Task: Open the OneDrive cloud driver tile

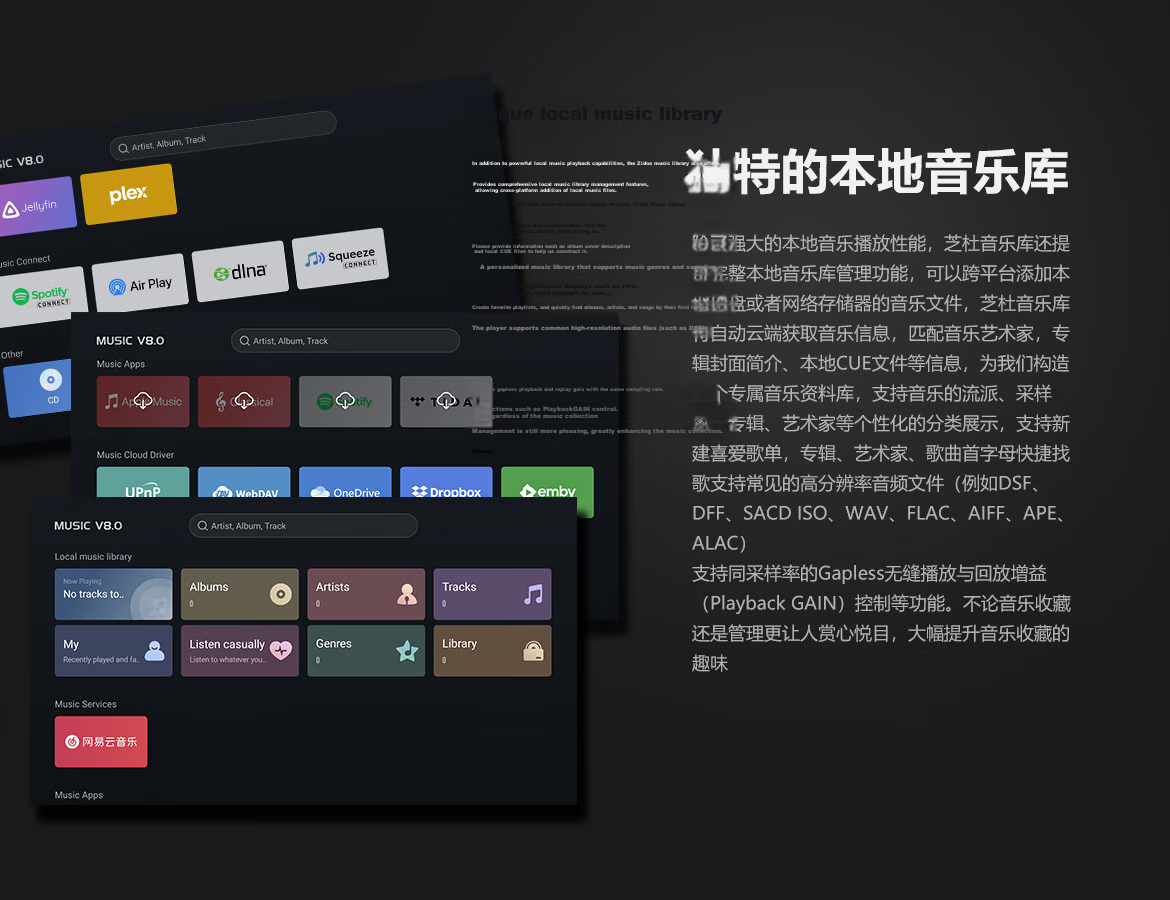Action: click(345, 482)
